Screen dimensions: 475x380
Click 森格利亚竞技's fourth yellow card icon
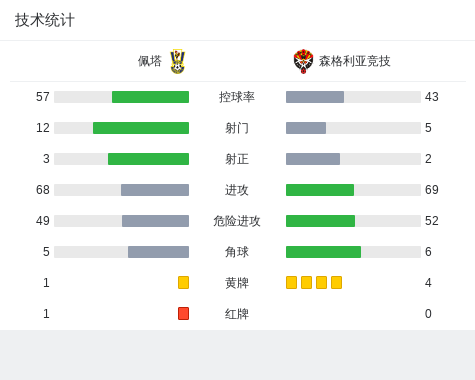[x=336, y=282]
